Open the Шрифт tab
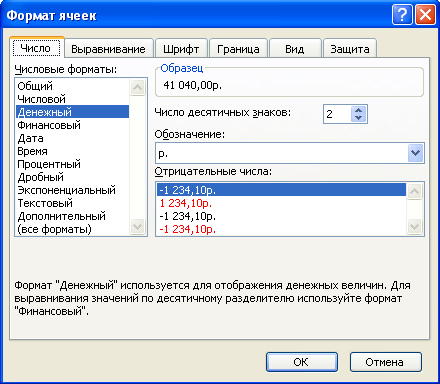This screenshot has width=440, height=384. point(181,49)
